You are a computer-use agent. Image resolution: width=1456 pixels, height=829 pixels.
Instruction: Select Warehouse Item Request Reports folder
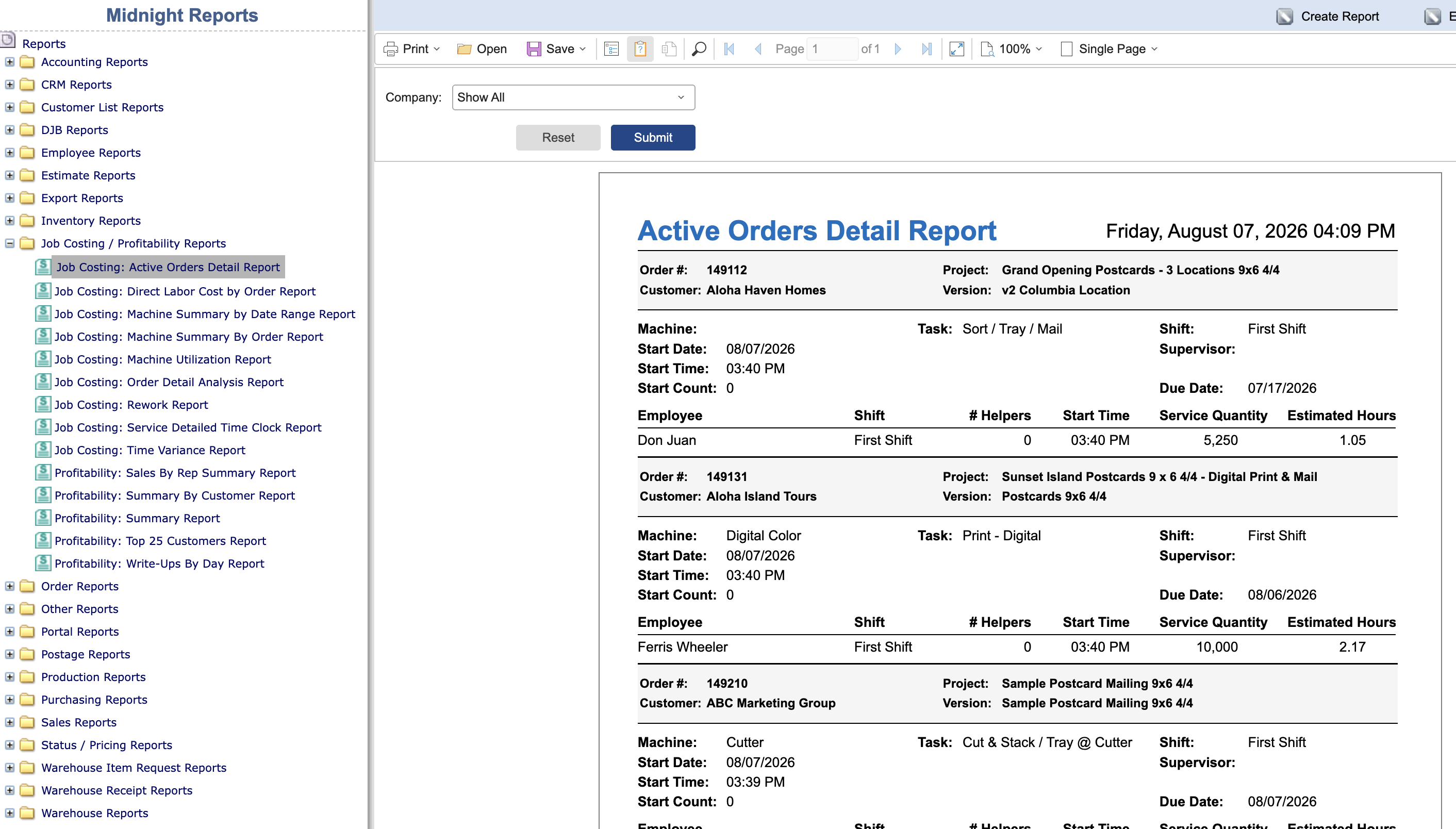pos(134,768)
